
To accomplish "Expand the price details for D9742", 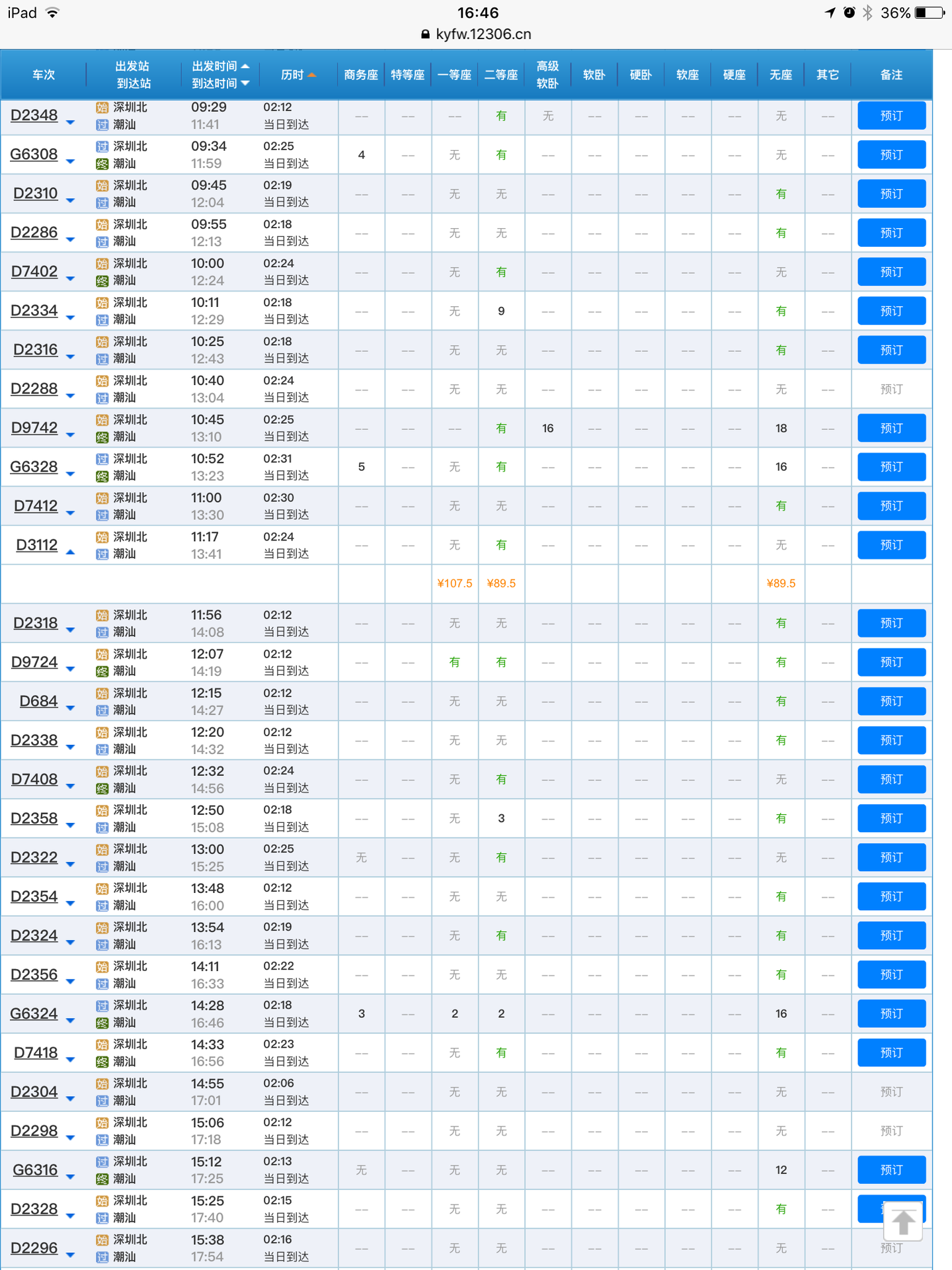I will [x=71, y=436].
